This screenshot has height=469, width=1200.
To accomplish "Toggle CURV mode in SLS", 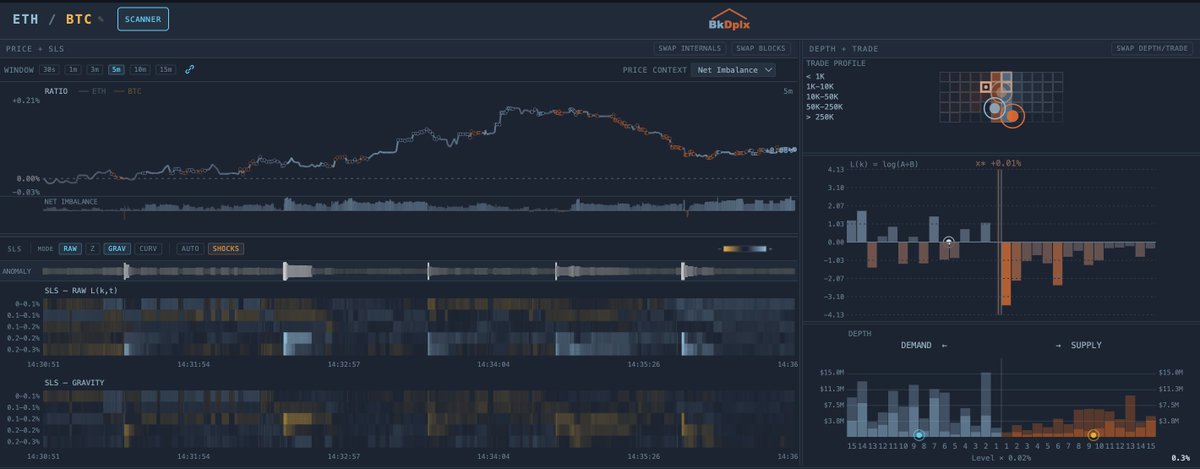I will 148,248.
